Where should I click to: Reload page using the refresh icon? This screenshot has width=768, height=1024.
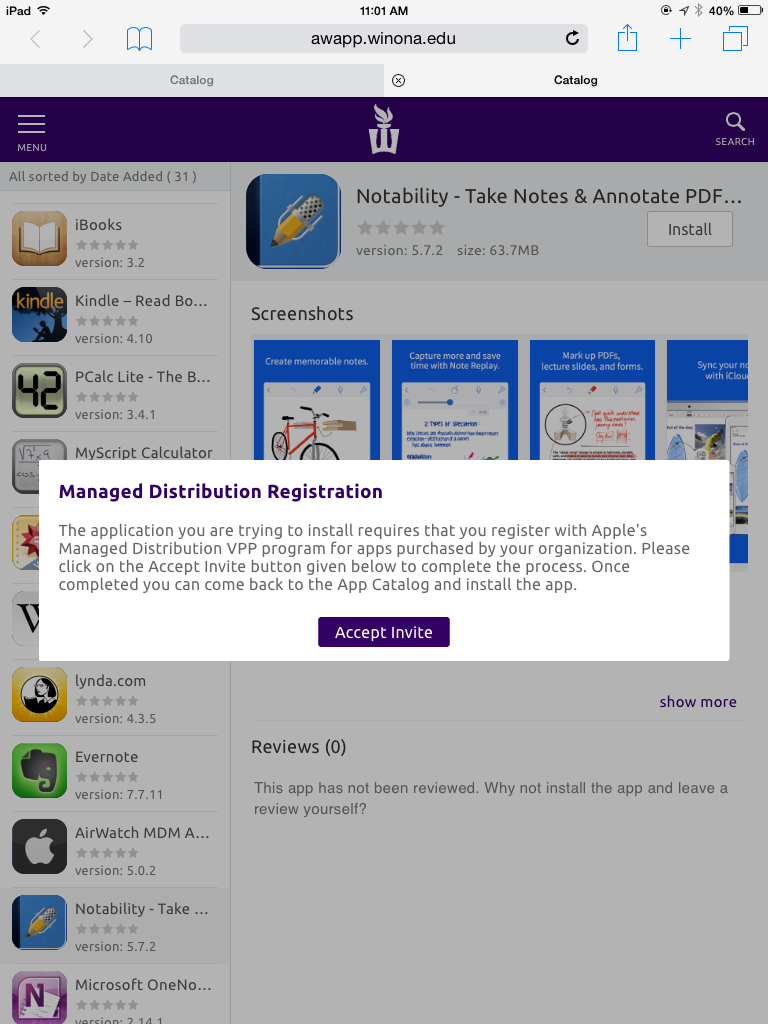[x=572, y=39]
